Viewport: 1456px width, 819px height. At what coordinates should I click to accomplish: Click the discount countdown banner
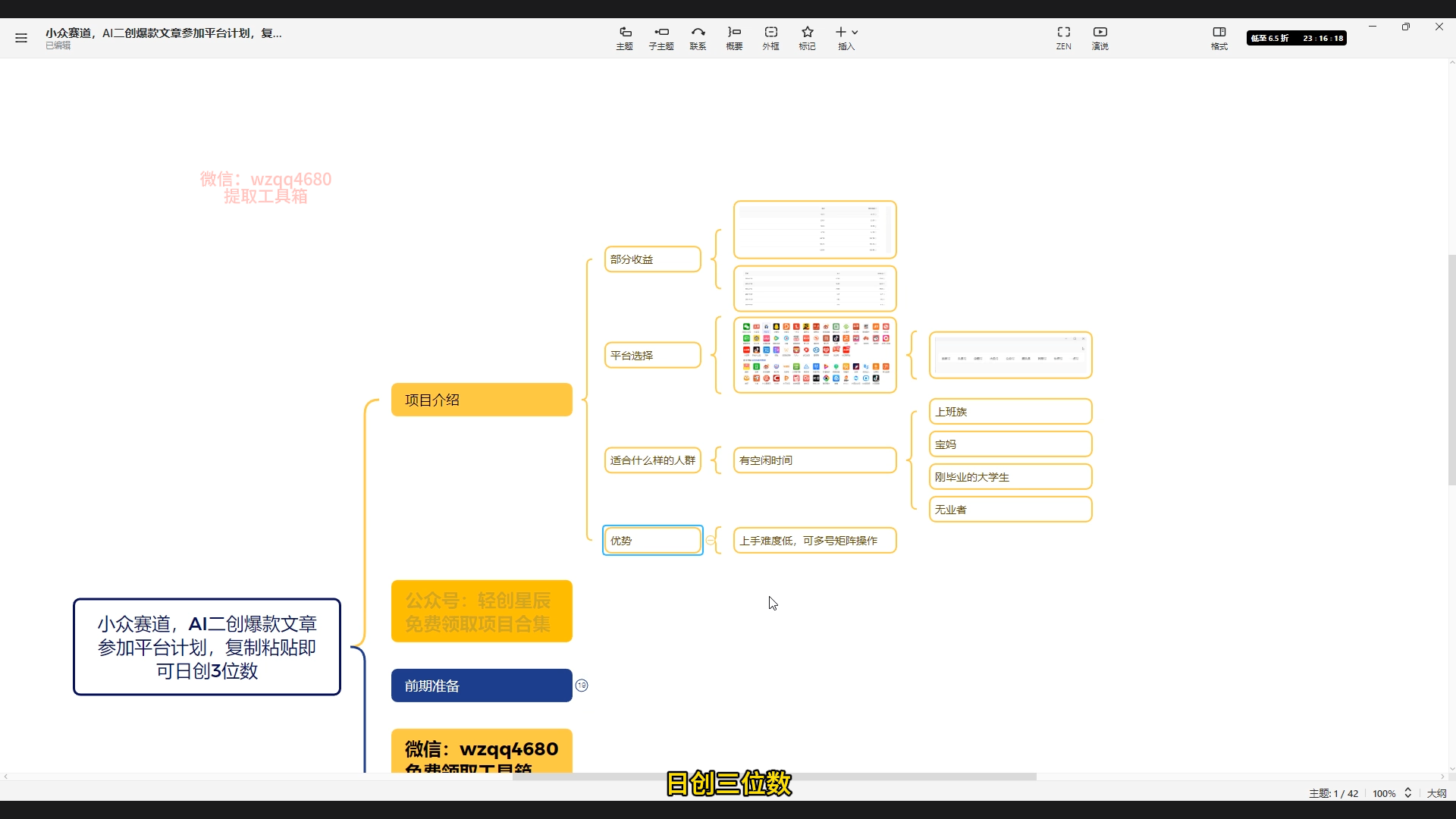click(x=1296, y=38)
